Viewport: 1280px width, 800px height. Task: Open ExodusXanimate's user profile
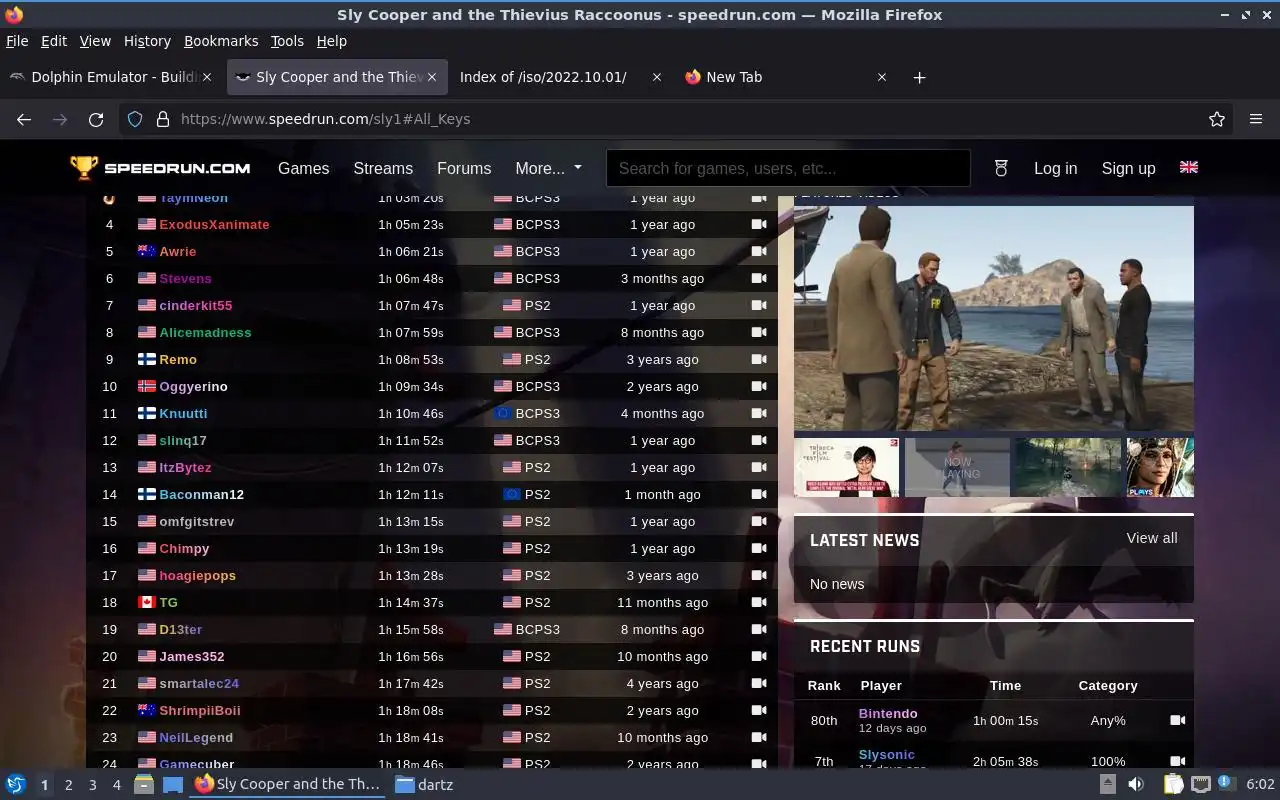[x=214, y=224]
